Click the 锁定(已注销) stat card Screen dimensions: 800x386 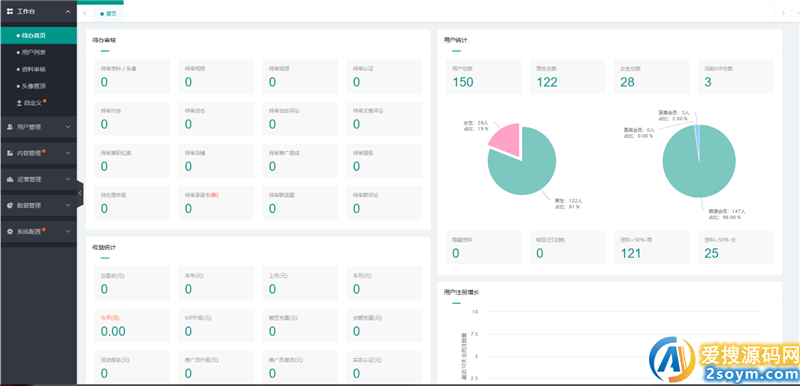click(x=567, y=247)
